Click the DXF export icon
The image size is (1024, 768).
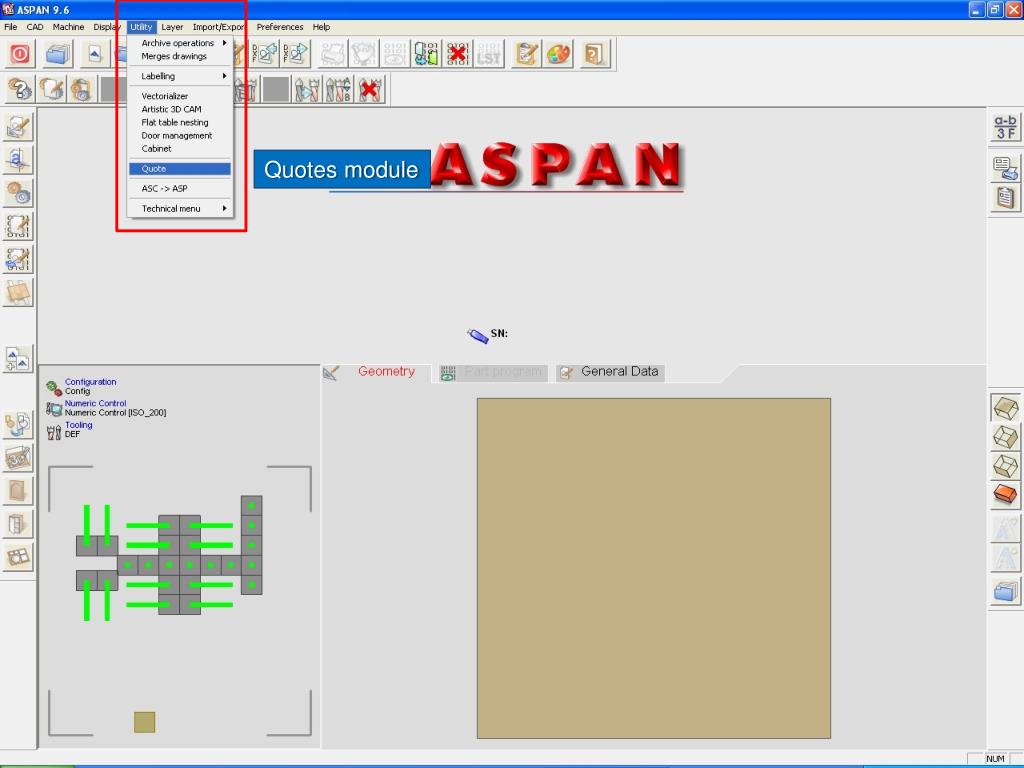(x=295, y=54)
